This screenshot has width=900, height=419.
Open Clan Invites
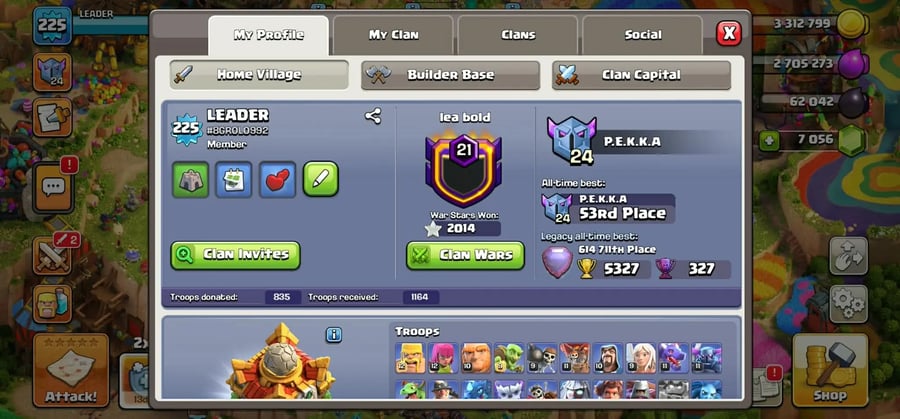235,255
